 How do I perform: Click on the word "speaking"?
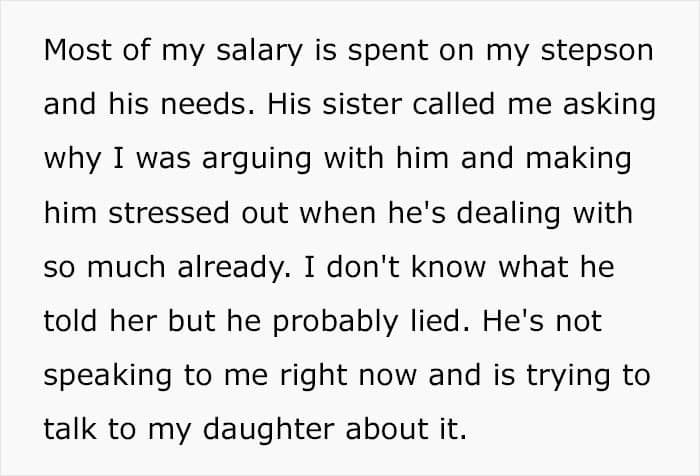pyautogui.click(x=108, y=378)
